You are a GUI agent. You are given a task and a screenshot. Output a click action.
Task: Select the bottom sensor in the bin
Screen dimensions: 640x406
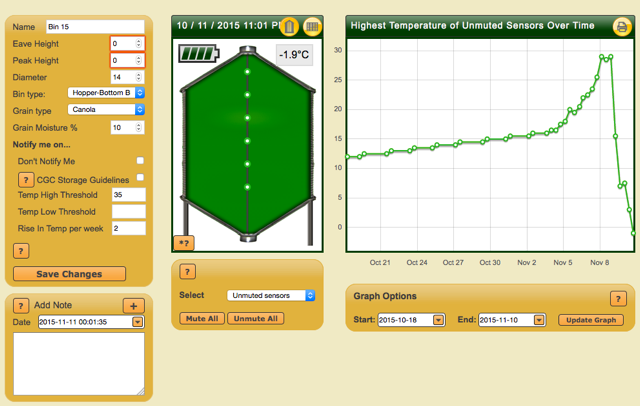(x=247, y=187)
